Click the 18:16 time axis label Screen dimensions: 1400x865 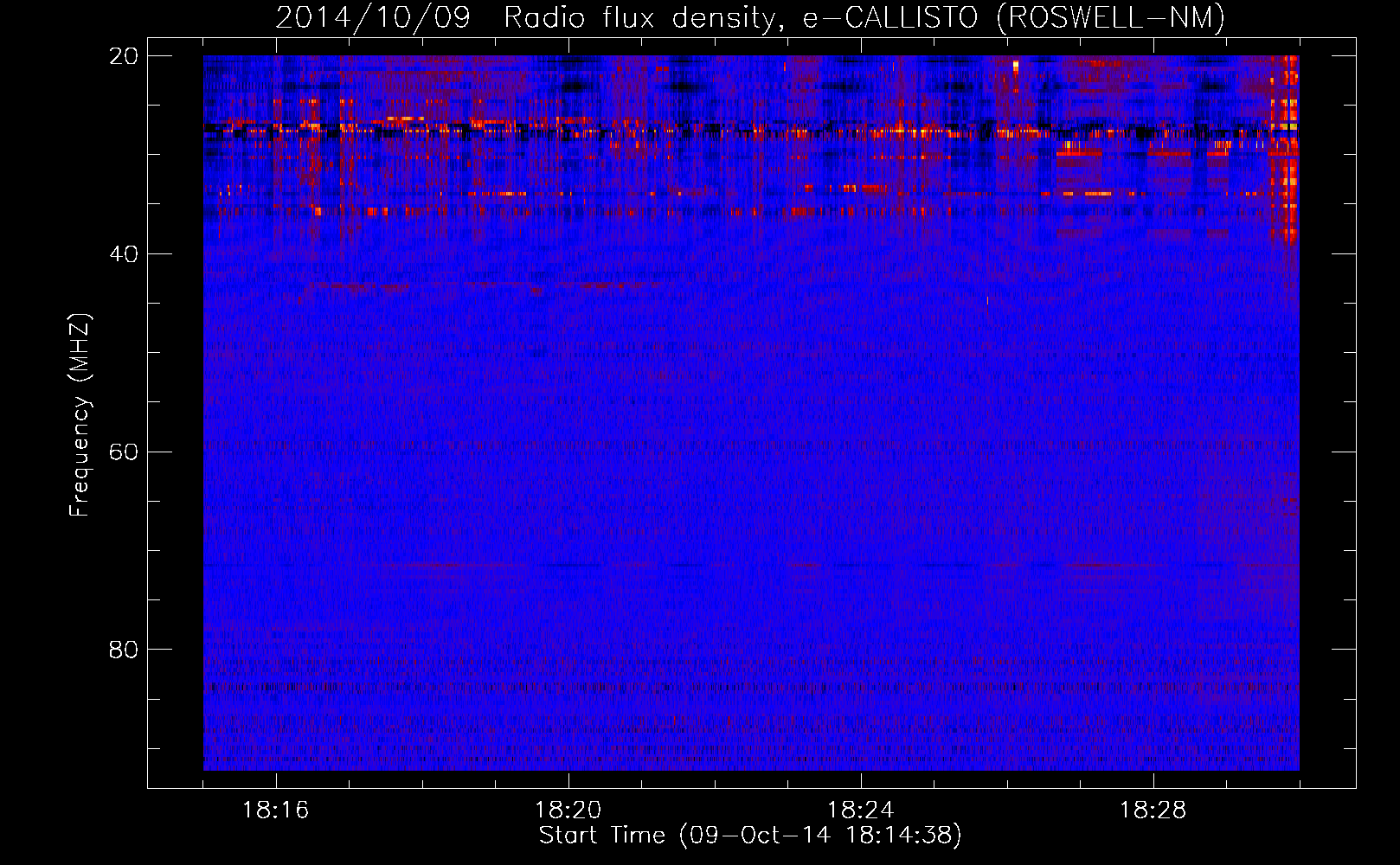coord(275,811)
